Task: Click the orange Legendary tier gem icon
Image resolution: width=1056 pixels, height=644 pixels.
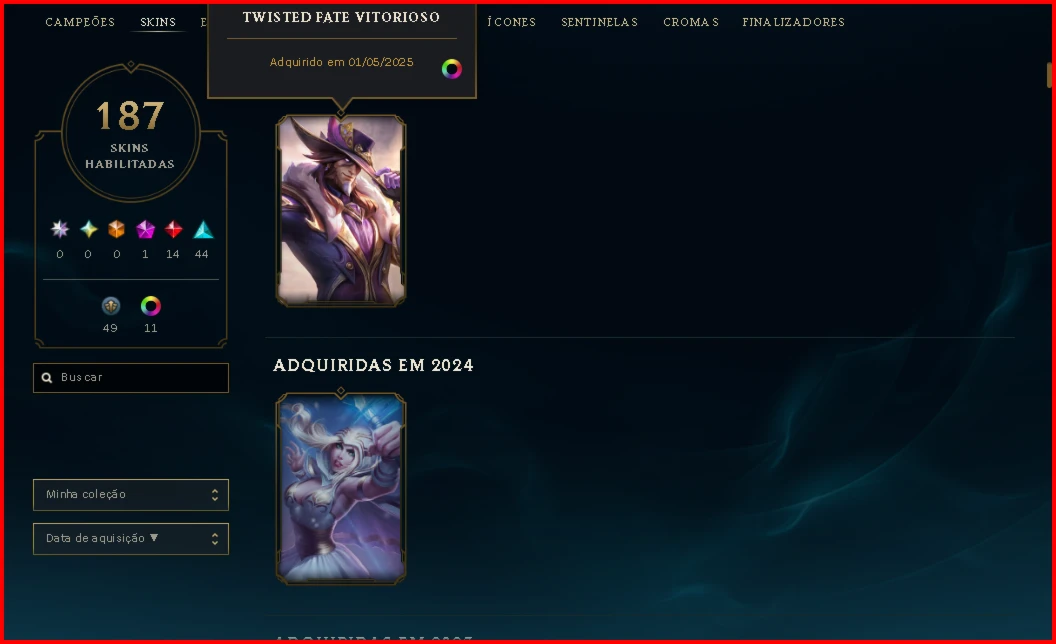Action: coord(117,230)
